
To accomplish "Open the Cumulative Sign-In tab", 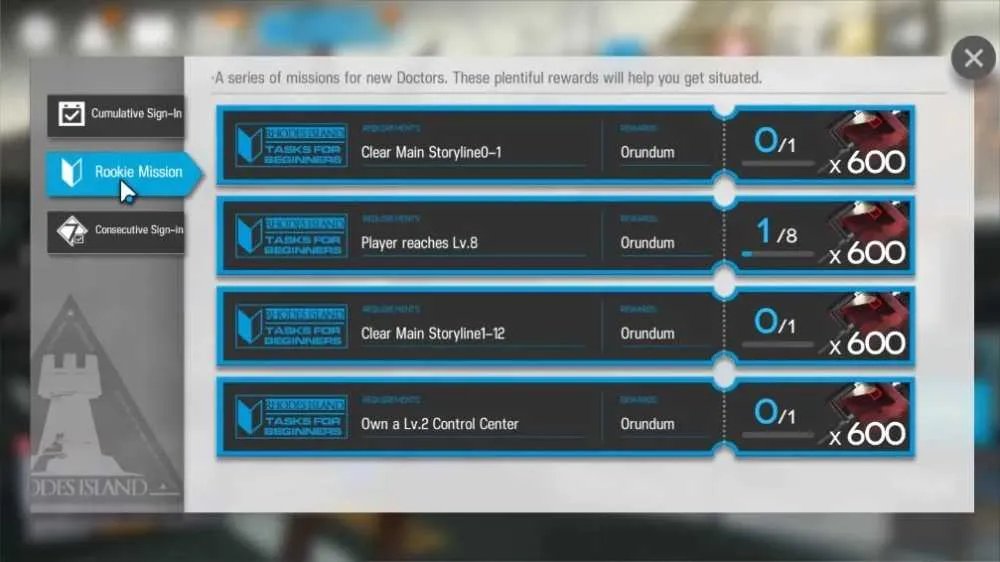I will 116,114.
